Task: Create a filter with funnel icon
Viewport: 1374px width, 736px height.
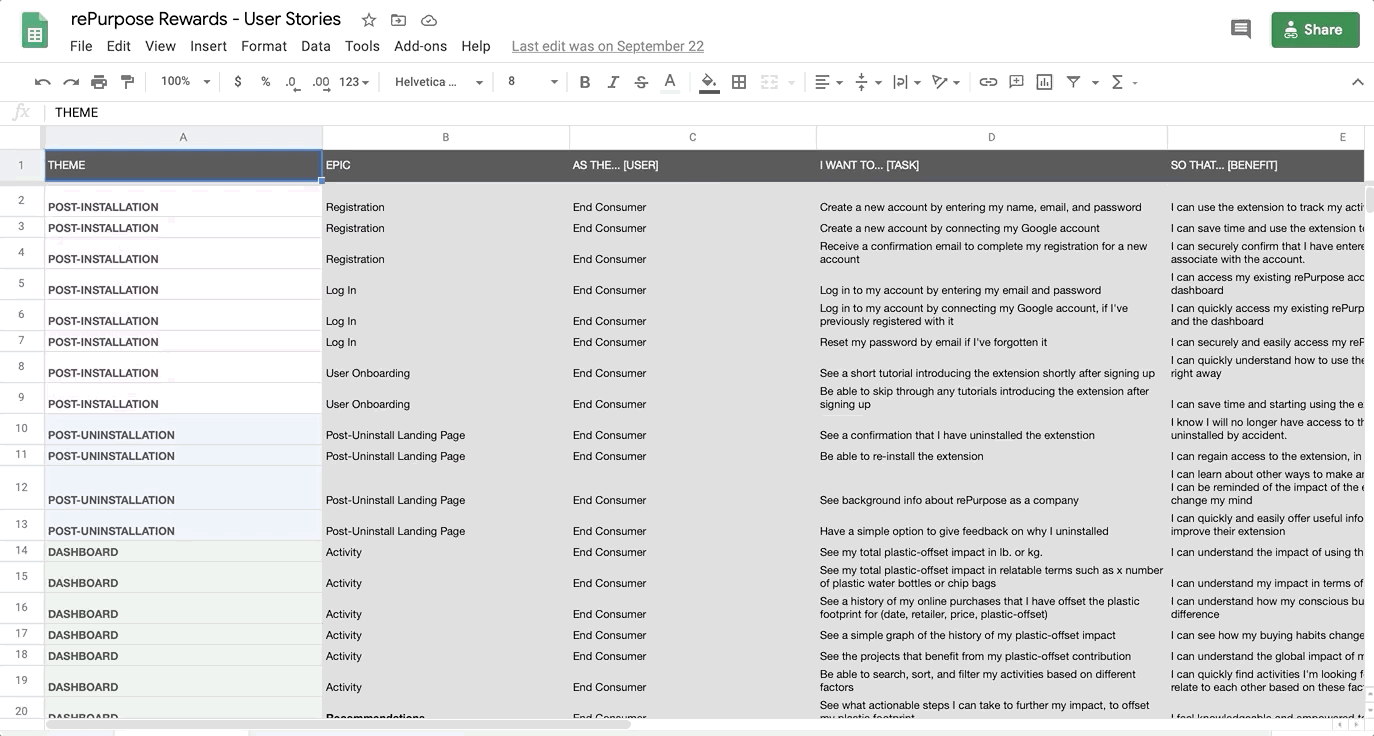Action: tap(1073, 82)
